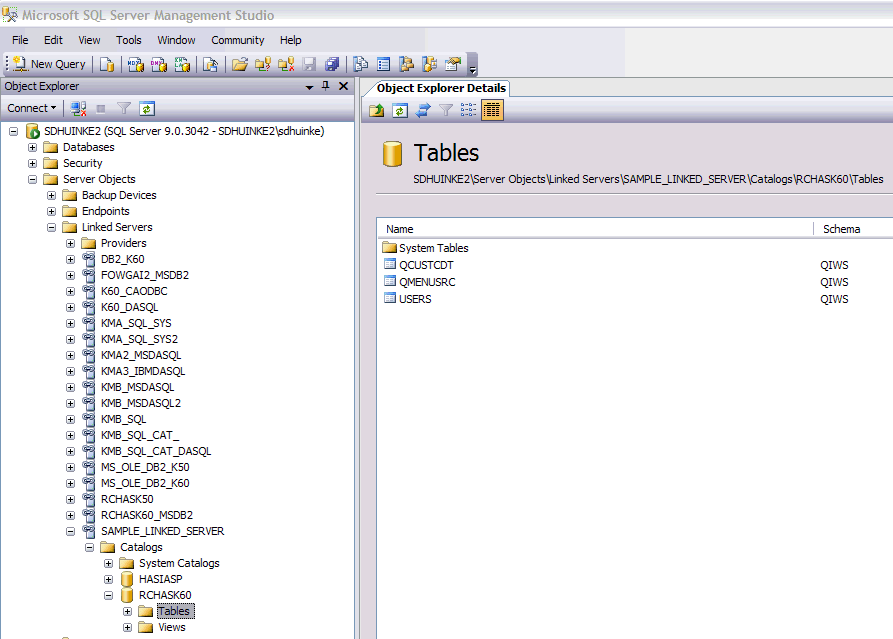Viewport: 893px width, 639px height.
Task: Select the KMB_SQL_CAT_DASQL linked server
Action: point(156,451)
